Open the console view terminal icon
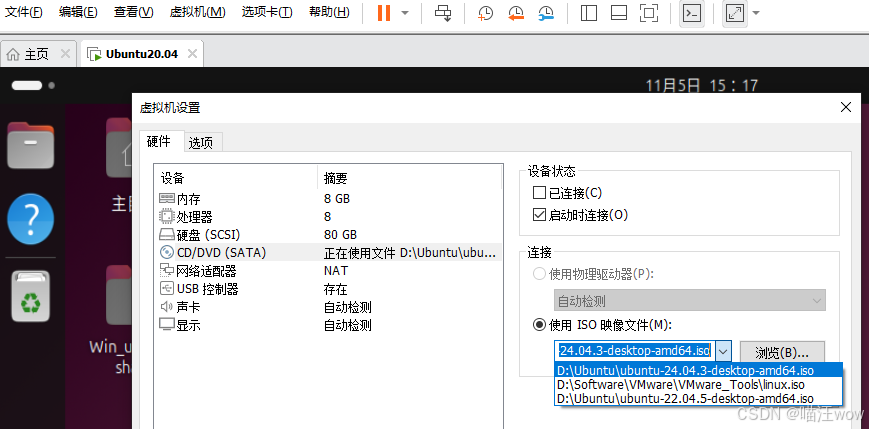 point(692,13)
